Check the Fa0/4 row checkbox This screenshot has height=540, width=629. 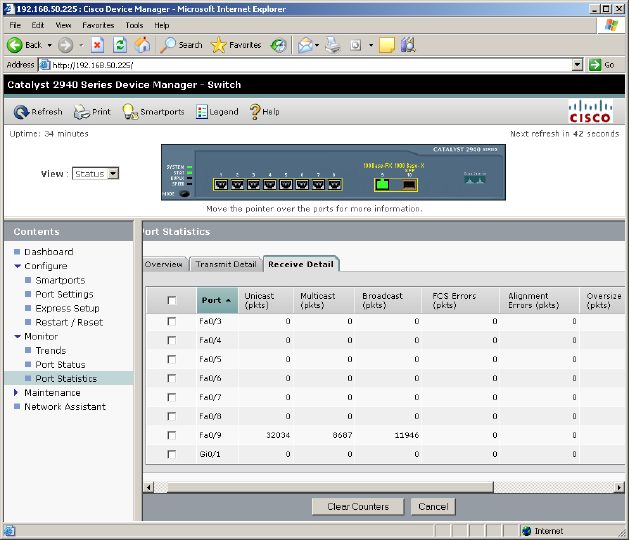point(172,340)
